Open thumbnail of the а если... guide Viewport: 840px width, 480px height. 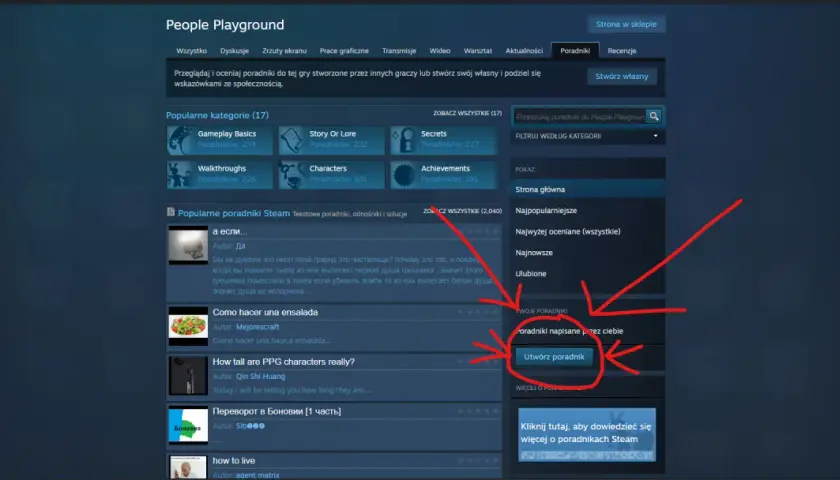[188, 245]
